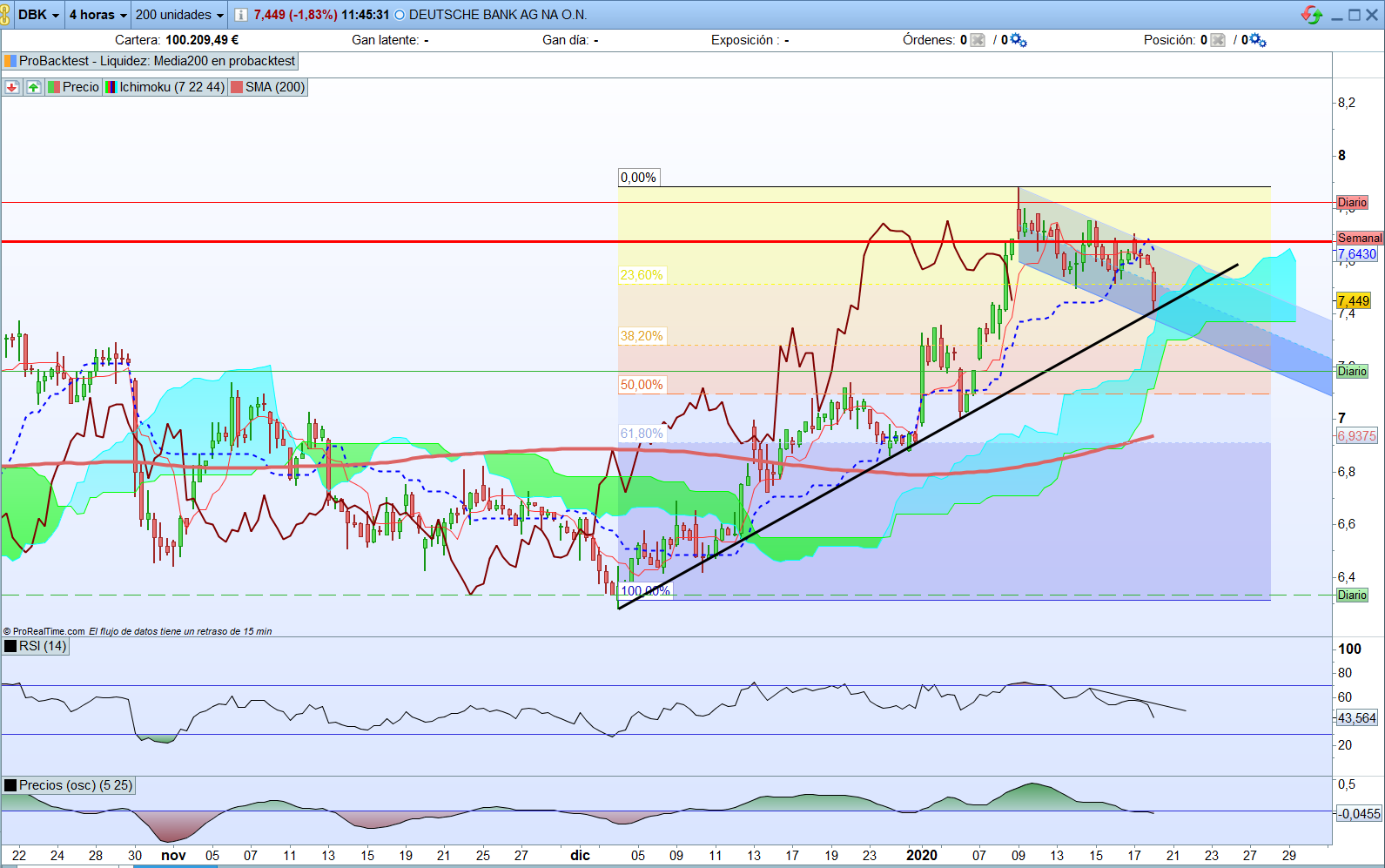Viewport: 1385px width, 868px height.
Task: Click the black square icon beside Precios (osc)
Action: point(10,785)
